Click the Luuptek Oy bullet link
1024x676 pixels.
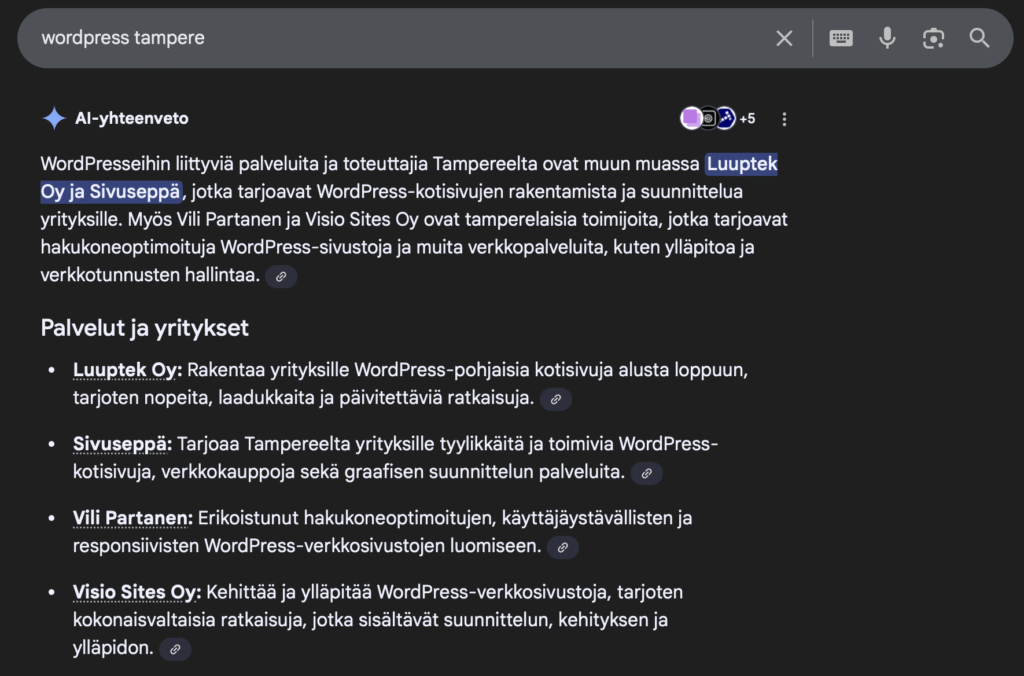click(126, 370)
